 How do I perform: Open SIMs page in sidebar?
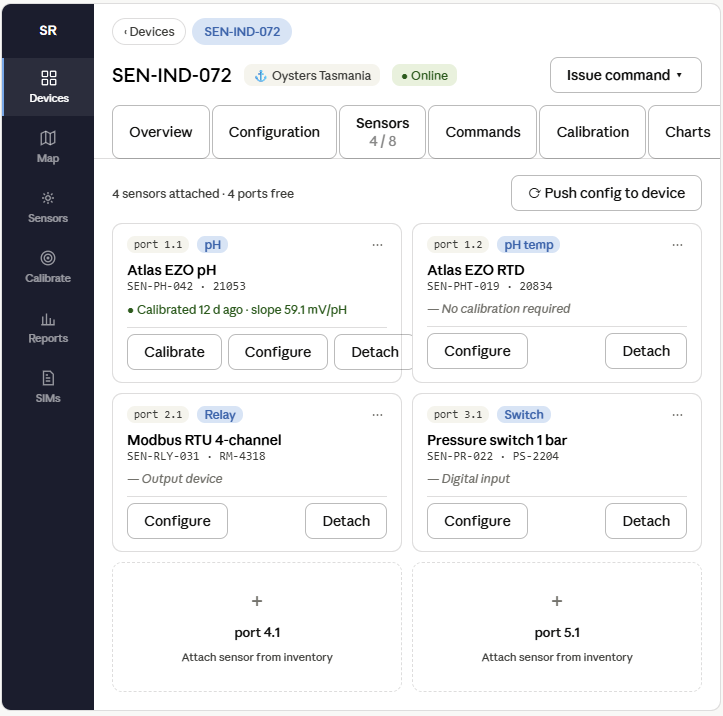[48, 387]
